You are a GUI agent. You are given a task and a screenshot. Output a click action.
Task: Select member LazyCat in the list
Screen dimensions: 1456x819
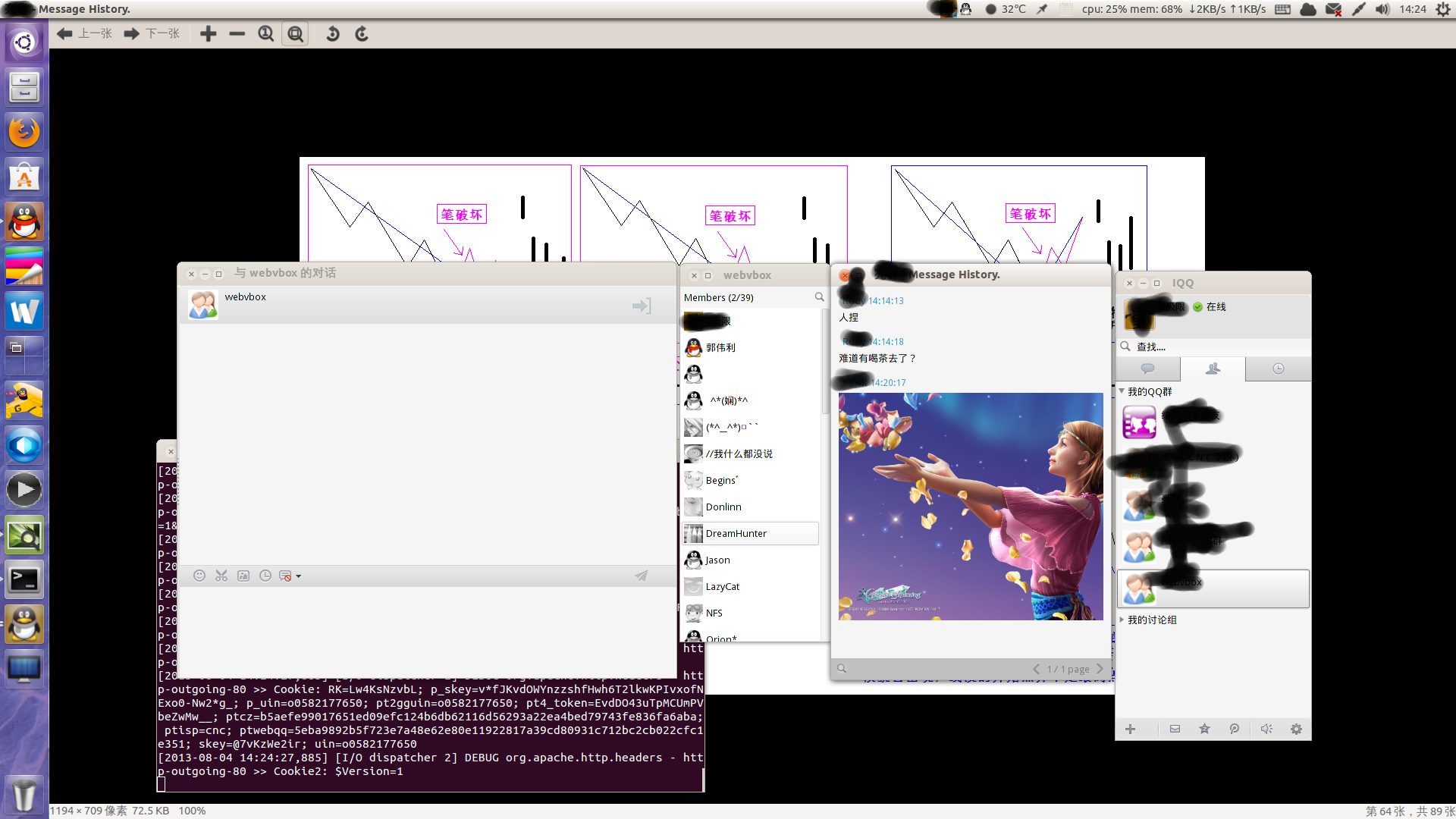751,586
